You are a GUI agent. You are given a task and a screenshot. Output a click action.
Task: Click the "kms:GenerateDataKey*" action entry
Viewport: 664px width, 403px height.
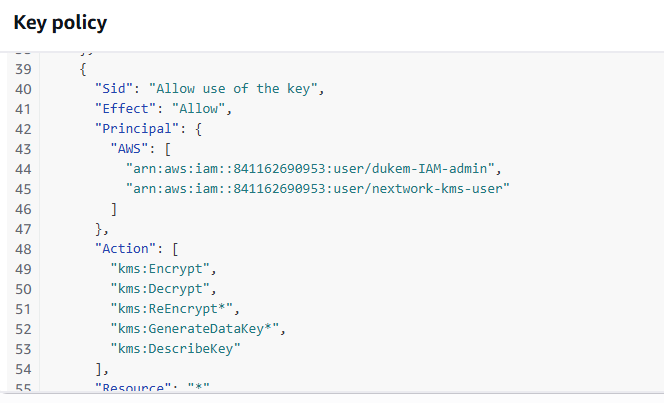point(195,328)
